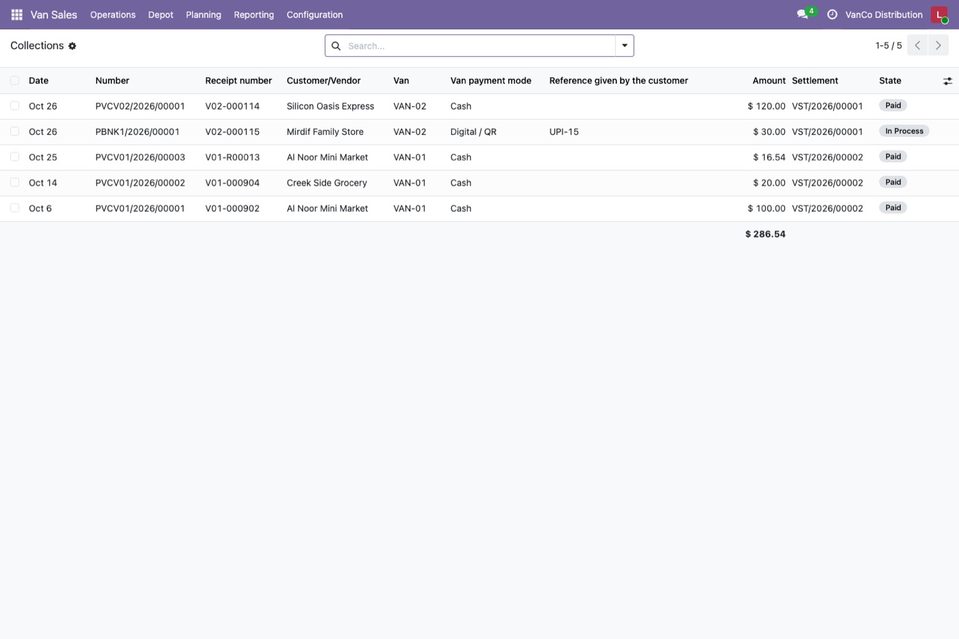Toggle the select-all rows checkbox
Screen dimensions: 959x639
[15, 81]
